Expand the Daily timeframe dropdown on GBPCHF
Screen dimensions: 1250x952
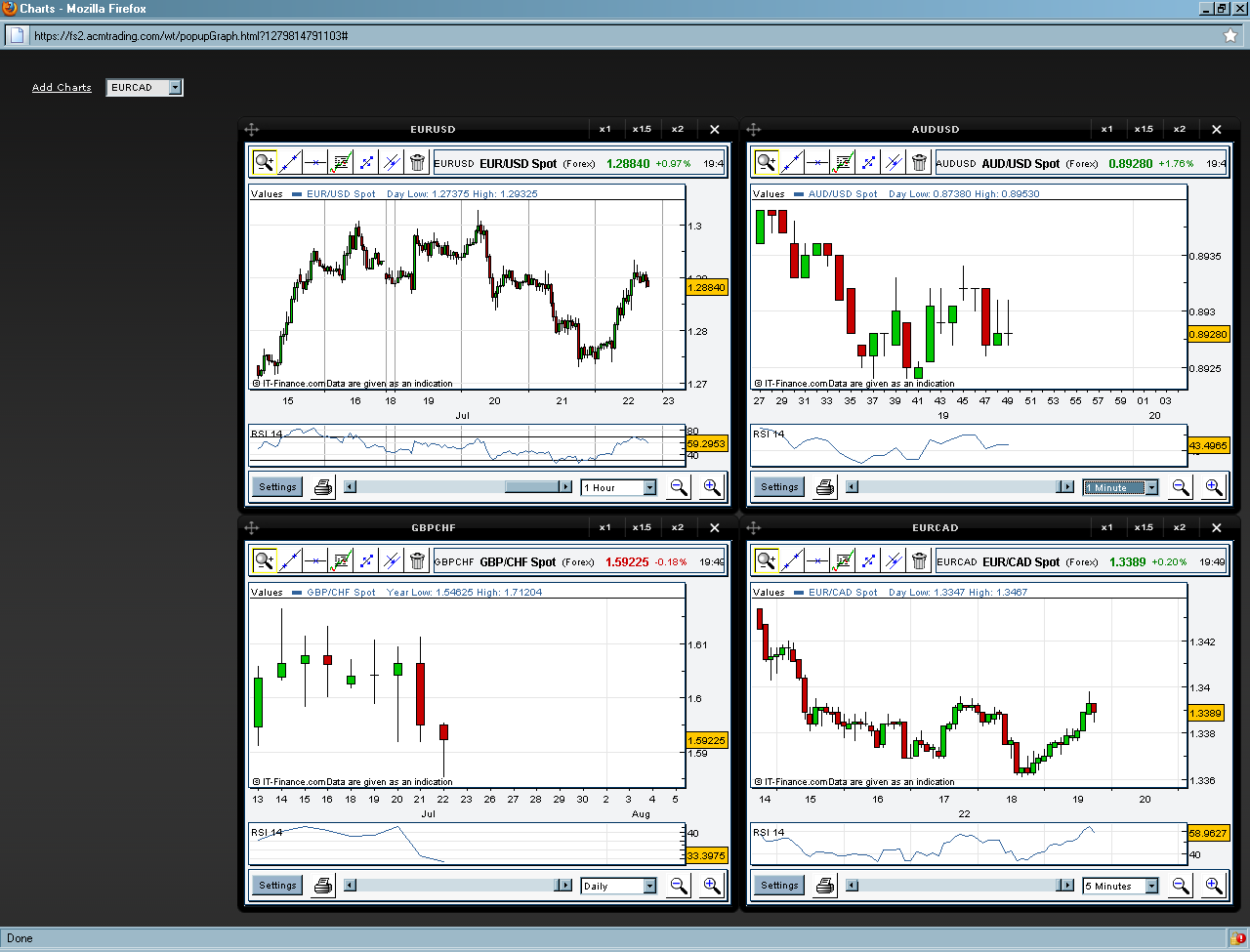tap(649, 886)
